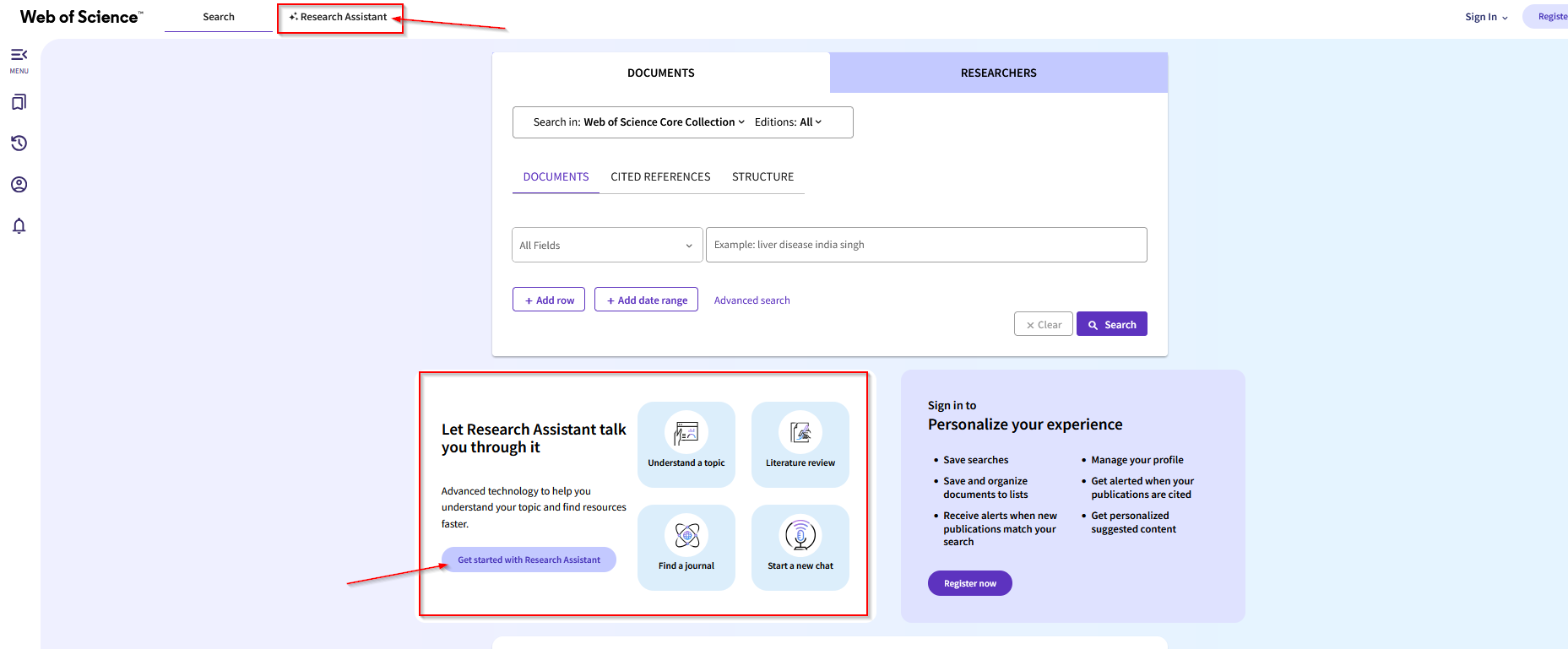
Task: Switch to the RESEARCHERS tab
Action: click(999, 73)
